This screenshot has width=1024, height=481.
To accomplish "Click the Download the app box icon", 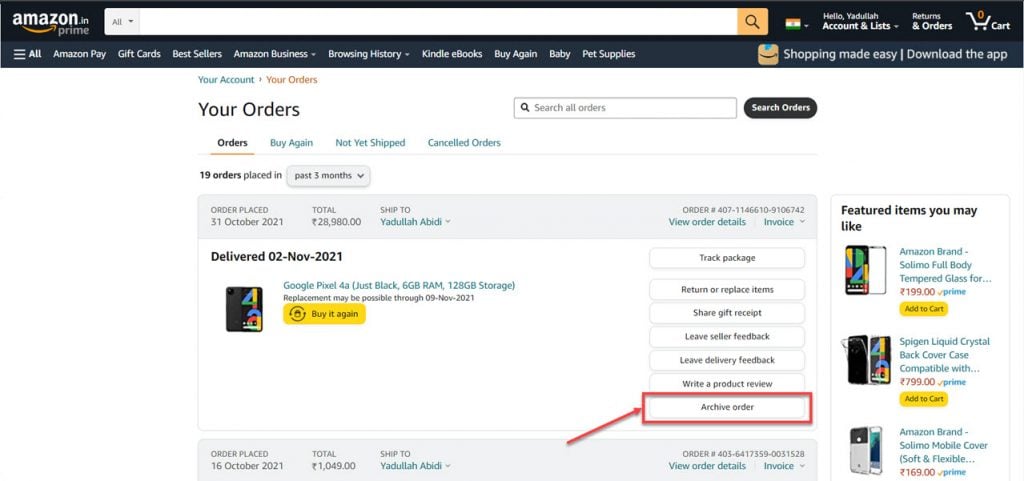I will point(768,54).
